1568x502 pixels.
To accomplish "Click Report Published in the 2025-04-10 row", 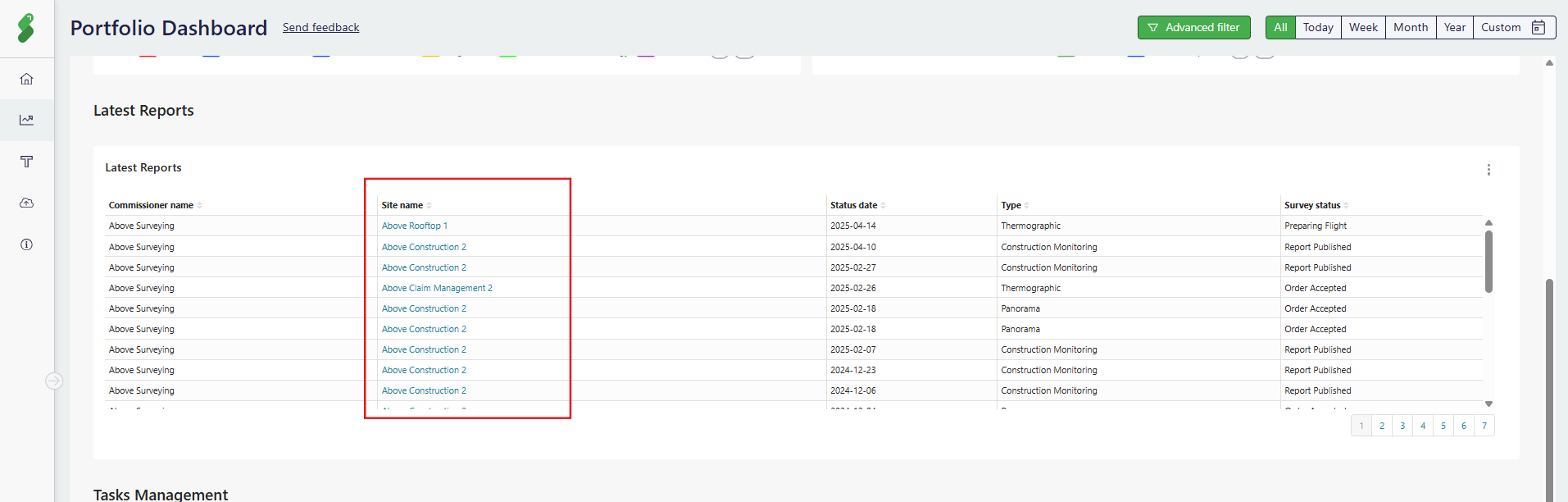I will (1318, 247).
